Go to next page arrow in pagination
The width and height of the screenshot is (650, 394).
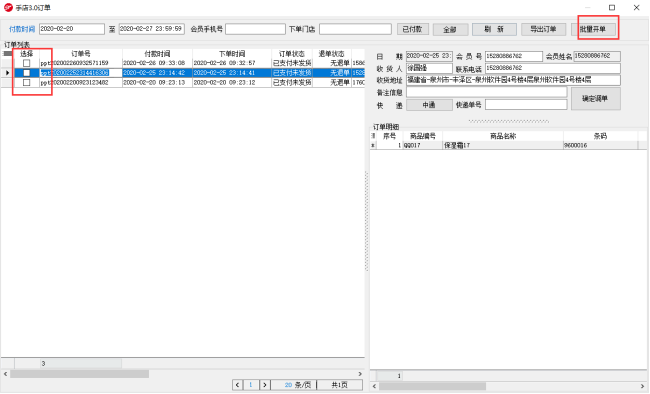[264, 385]
